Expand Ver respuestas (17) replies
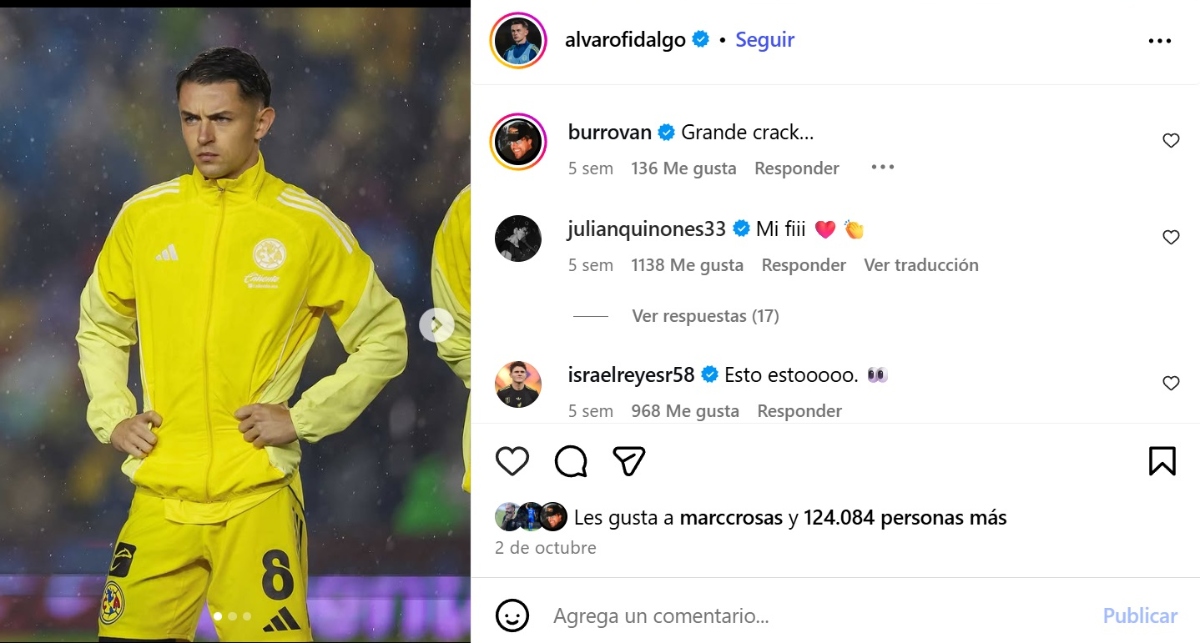Viewport: 1200px width, 643px height. pyautogui.click(x=705, y=316)
